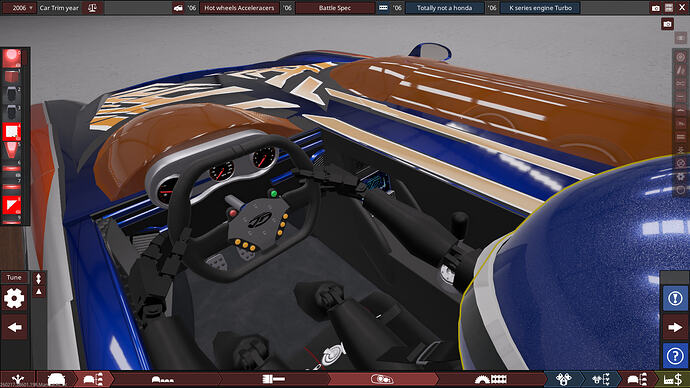Open the gear settings icon under Tune

(14, 299)
